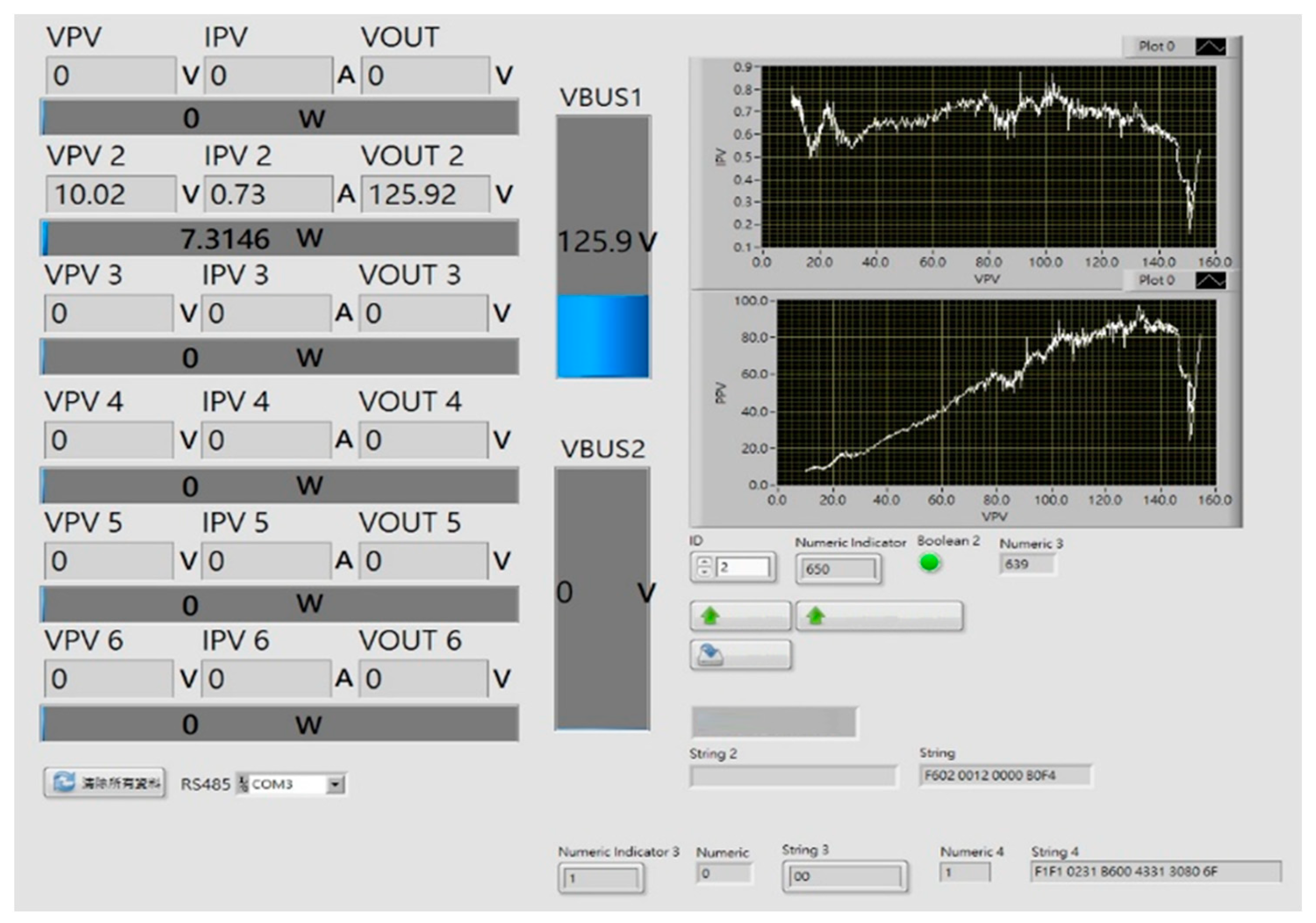Screen dimensions: 1316x923
Task: Click the VBUS2 tank indicator
Action: click(602, 599)
